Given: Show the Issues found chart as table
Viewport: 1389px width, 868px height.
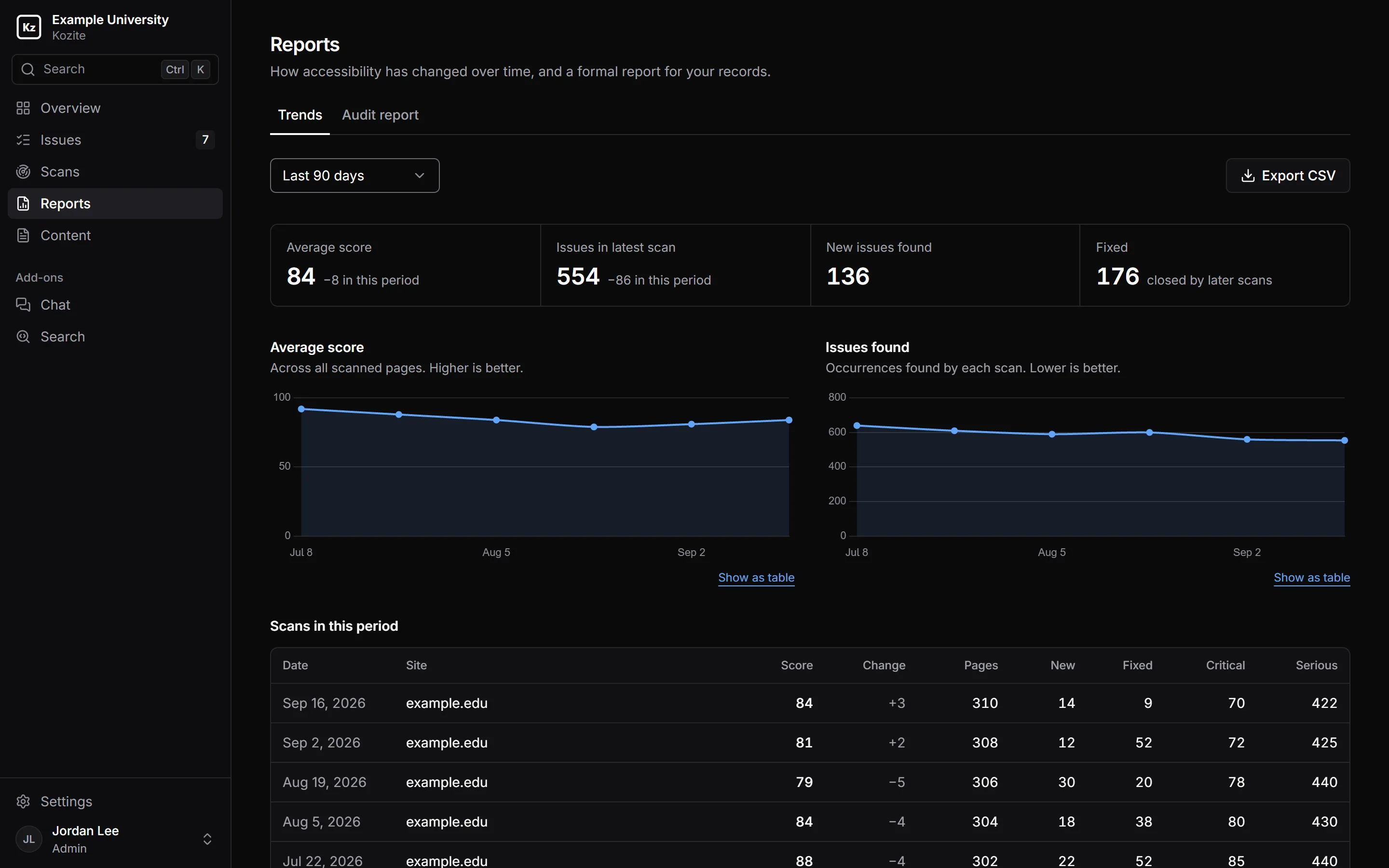Looking at the screenshot, I should pyautogui.click(x=1311, y=578).
